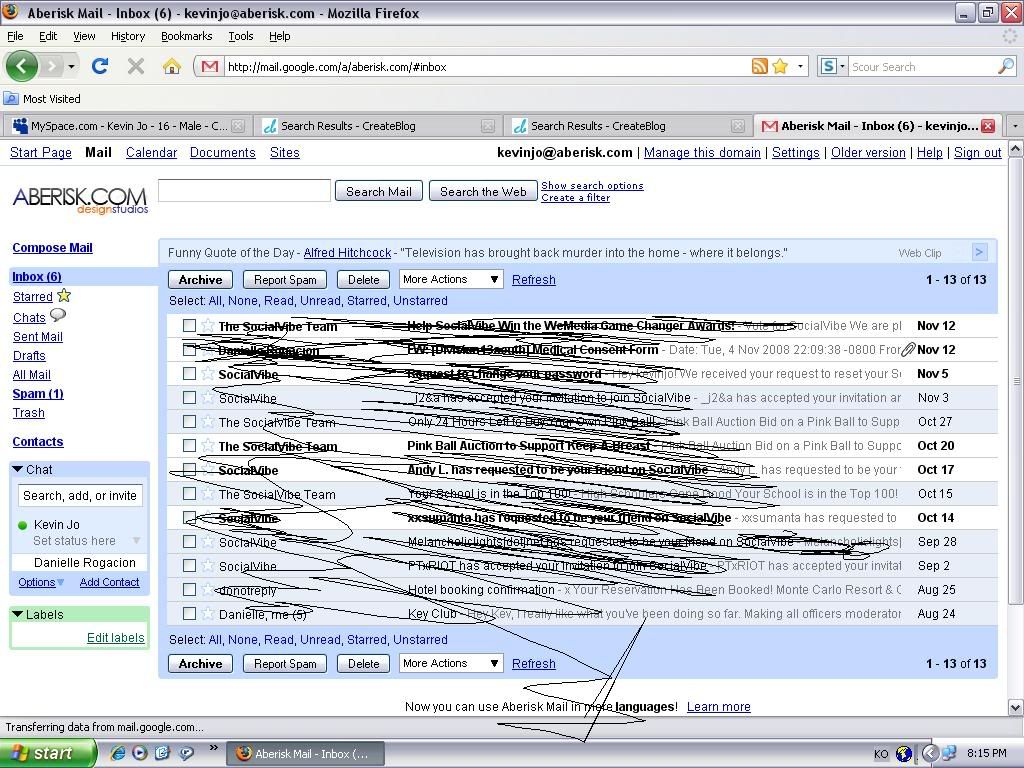Show next Web Clip with the arrow
Screen dimensions: 1024x768
click(978, 252)
